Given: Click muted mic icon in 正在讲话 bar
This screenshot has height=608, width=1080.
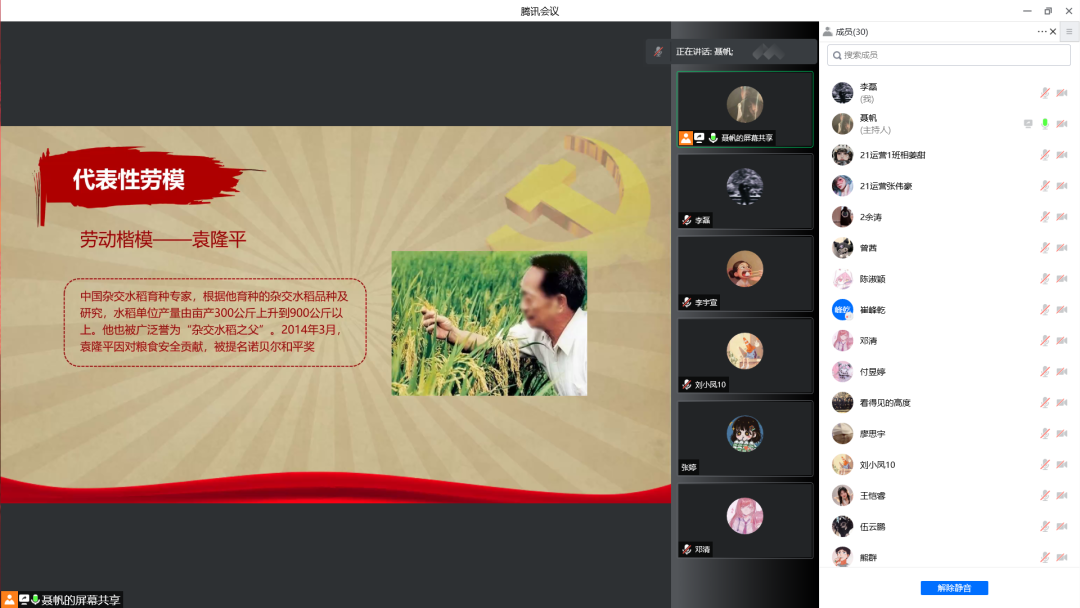Looking at the screenshot, I should [658, 51].
